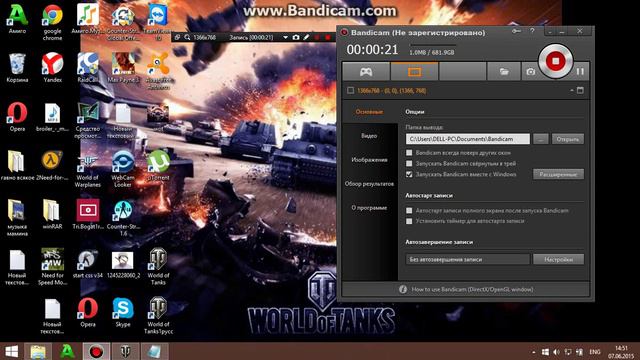Click the magnifier icon on recording bar
Viewport: 640px width, 360px height.
[187, 37]
